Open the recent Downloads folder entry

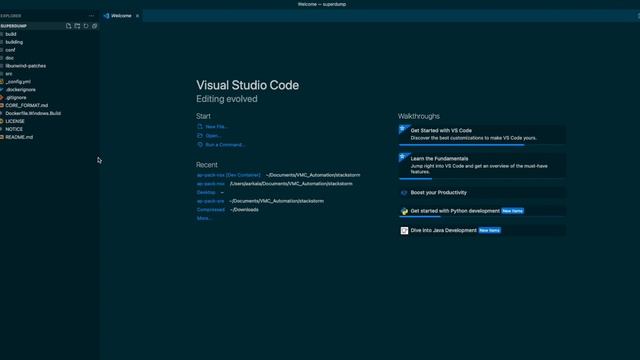211,210
